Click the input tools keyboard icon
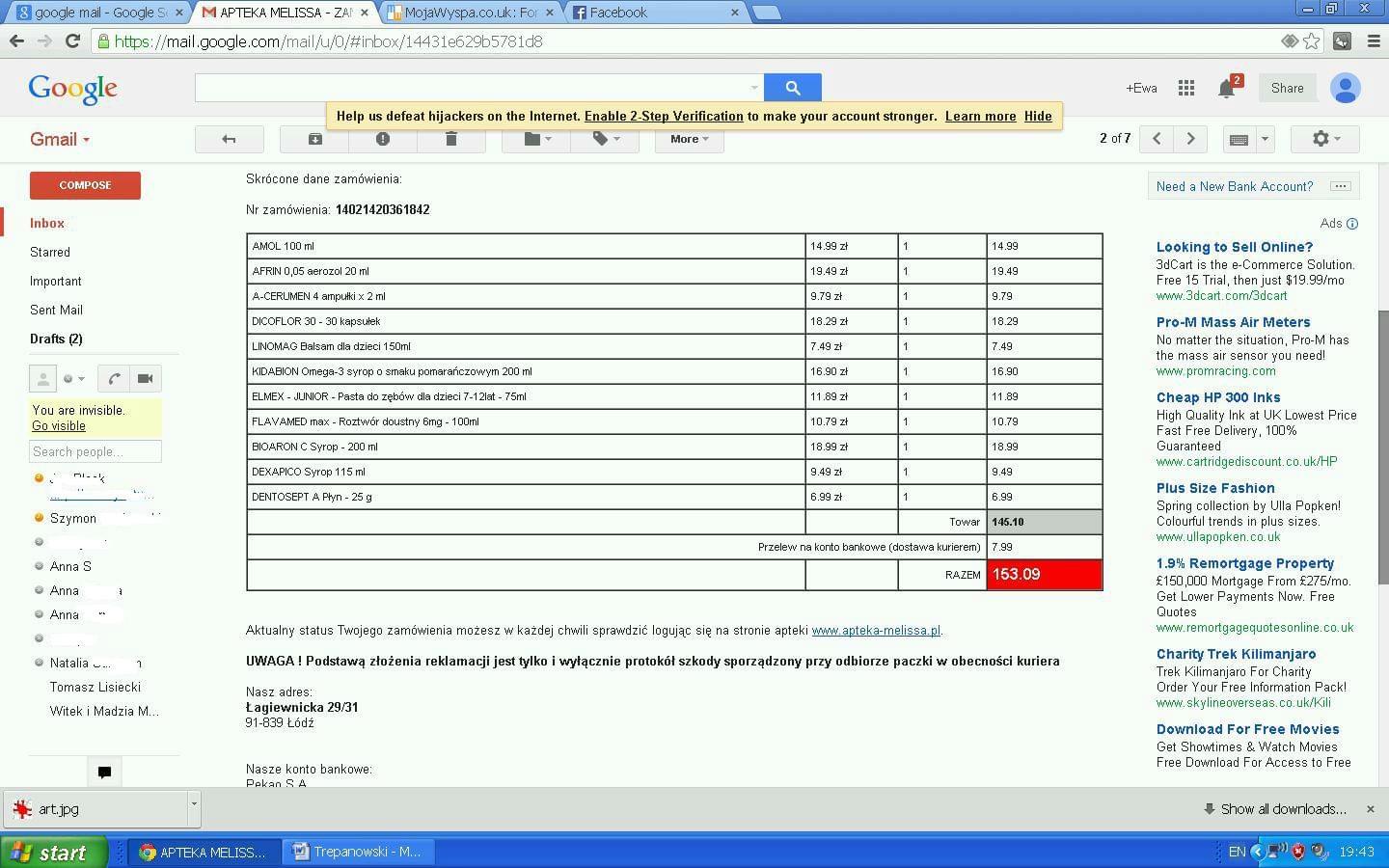 tap(1239, 139)
